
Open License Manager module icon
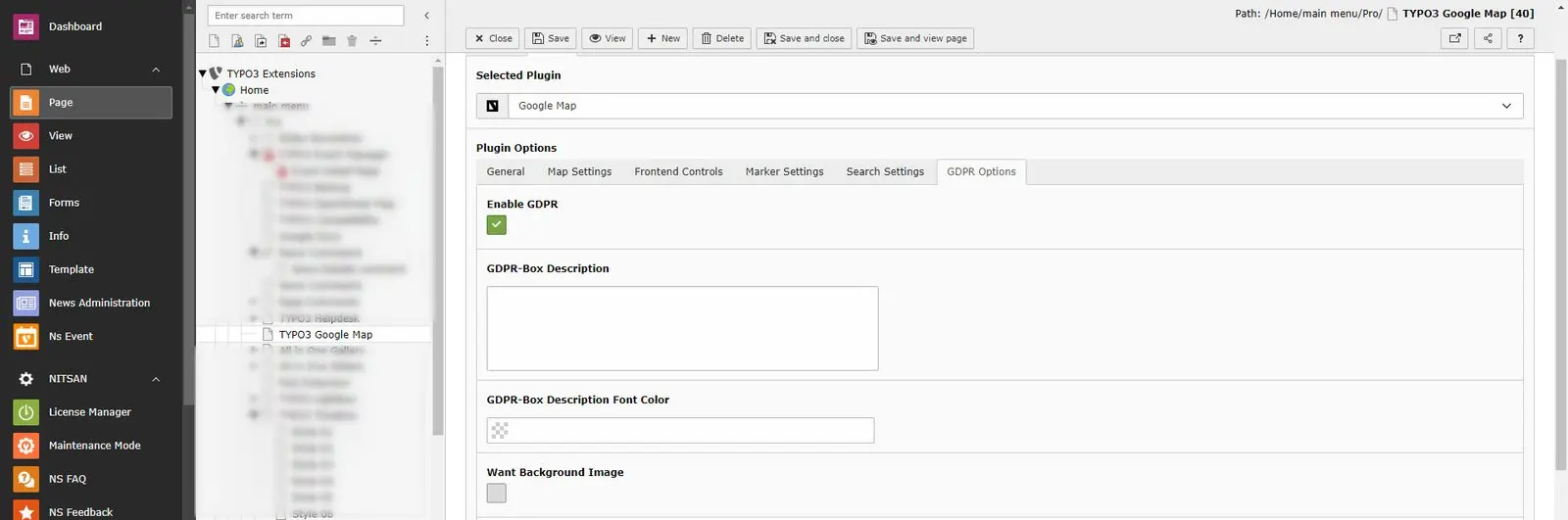[25, 412]
